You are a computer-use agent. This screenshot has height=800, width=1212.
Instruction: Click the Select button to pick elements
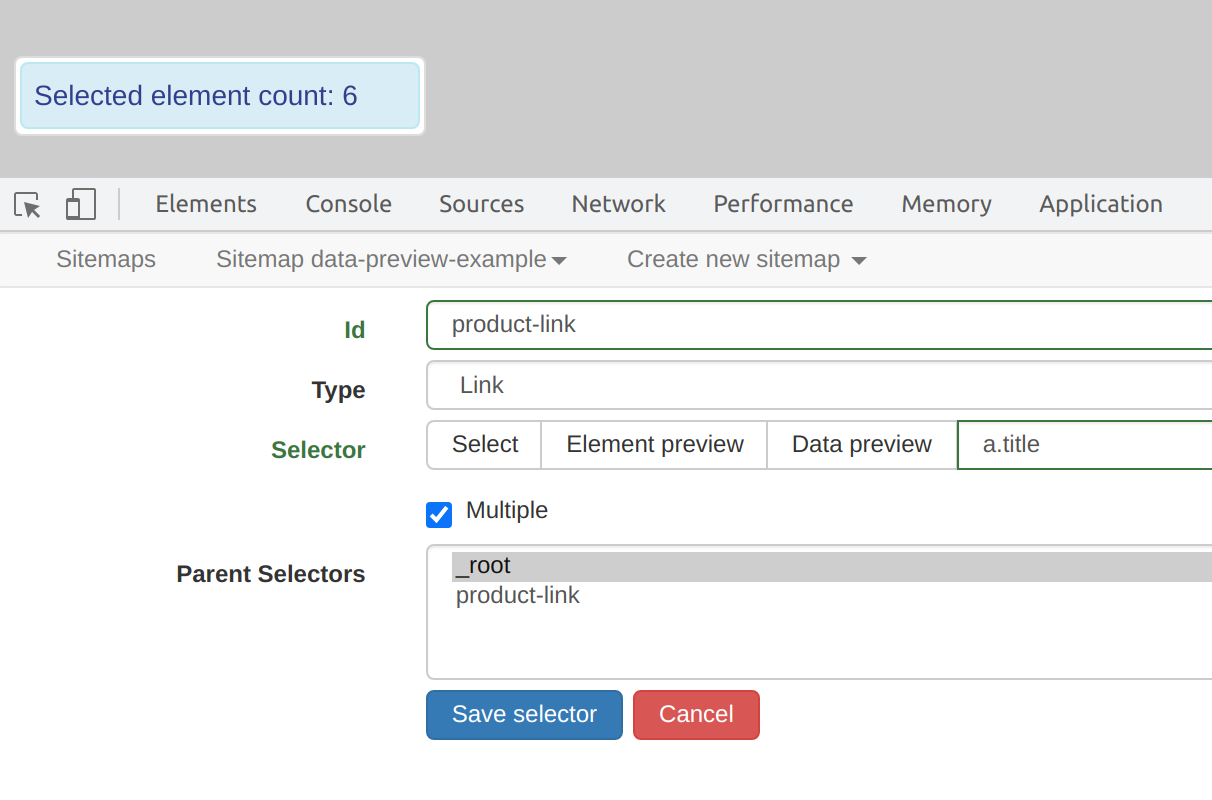[x=484, y=444]
